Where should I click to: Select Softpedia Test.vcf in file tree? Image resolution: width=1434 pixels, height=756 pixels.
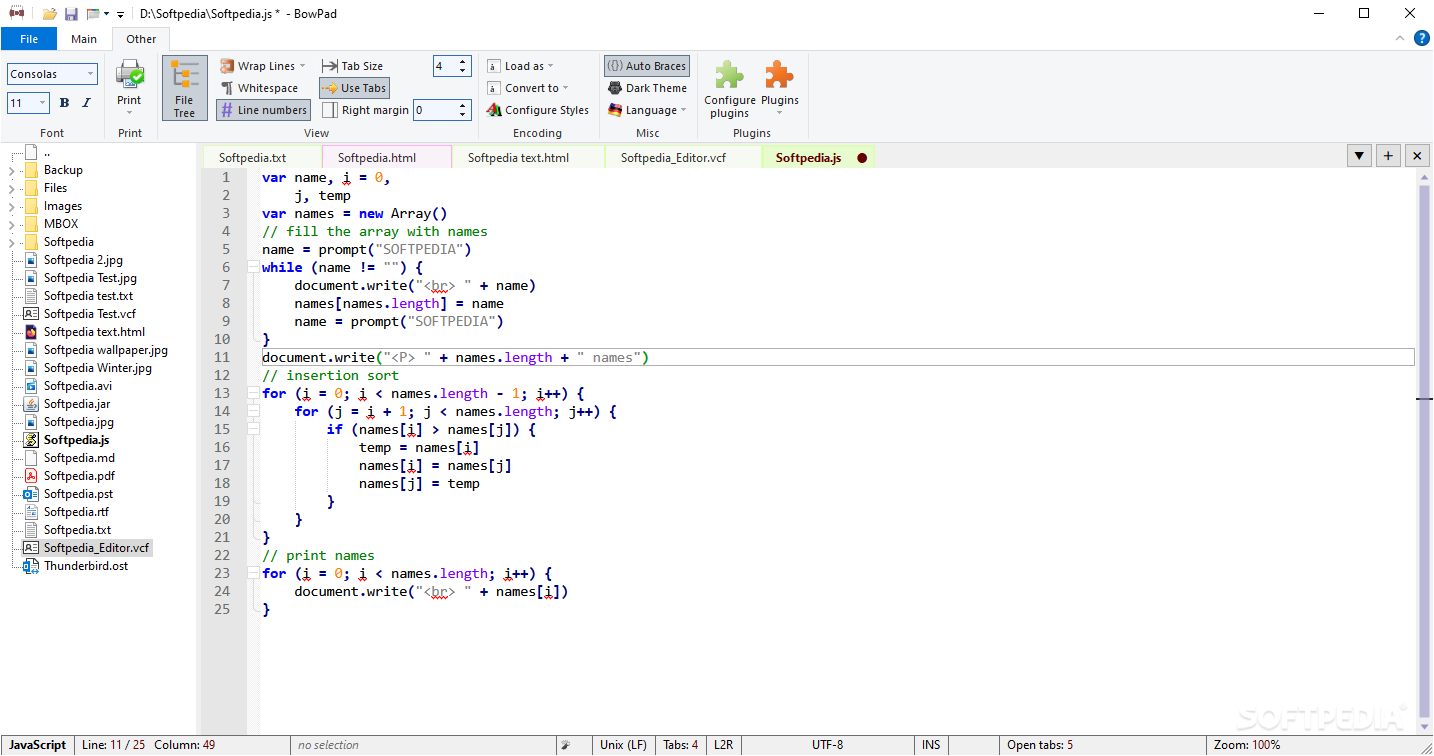click(x=89, y=314)
